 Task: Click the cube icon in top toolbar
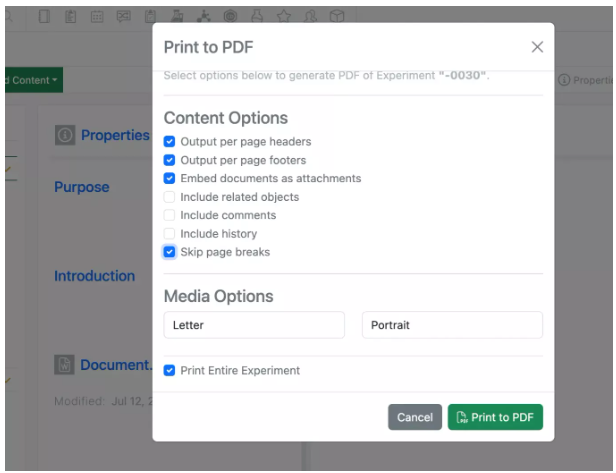(x=337, y=16)
